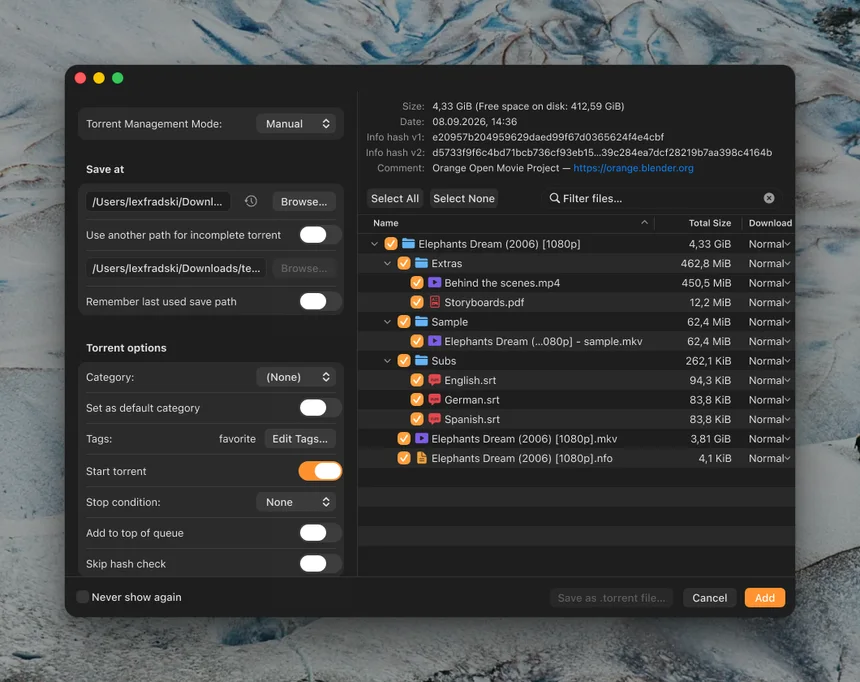The width and height of the screenshot is (860, 682).
Task: Click the video icon of Behind the scenes.mp4
Action: tap(434, 282)
